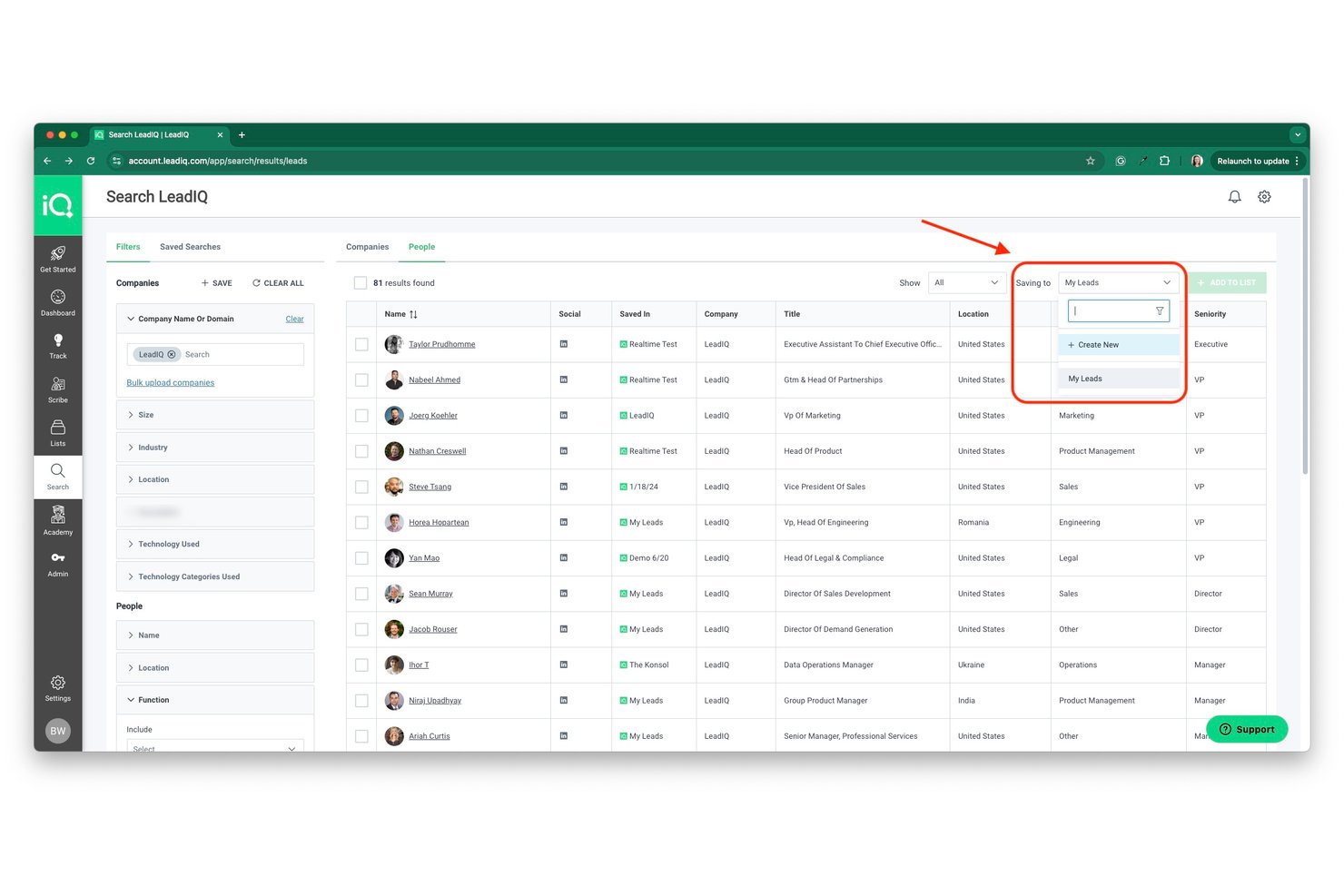
Task: Open settings gear in page header
Action: tap(1264, 196)
